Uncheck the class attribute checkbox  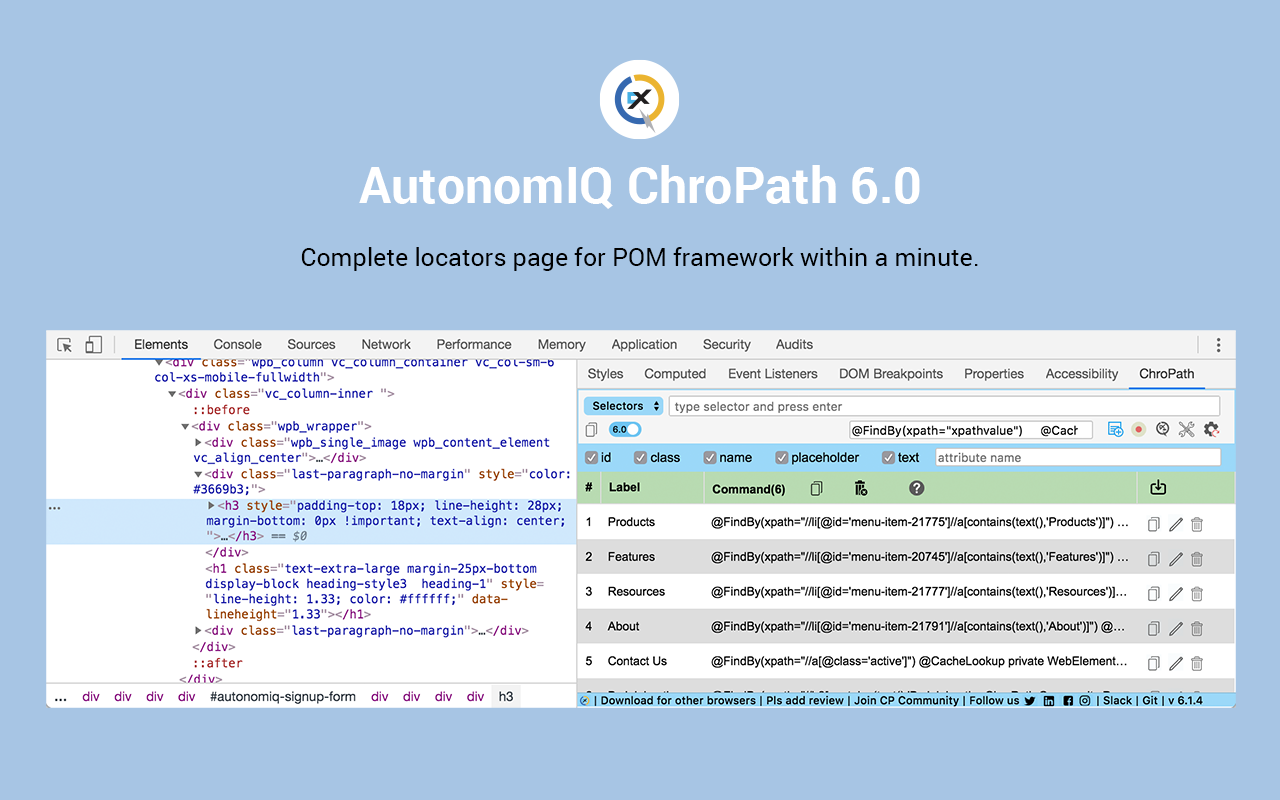[640, 458]
